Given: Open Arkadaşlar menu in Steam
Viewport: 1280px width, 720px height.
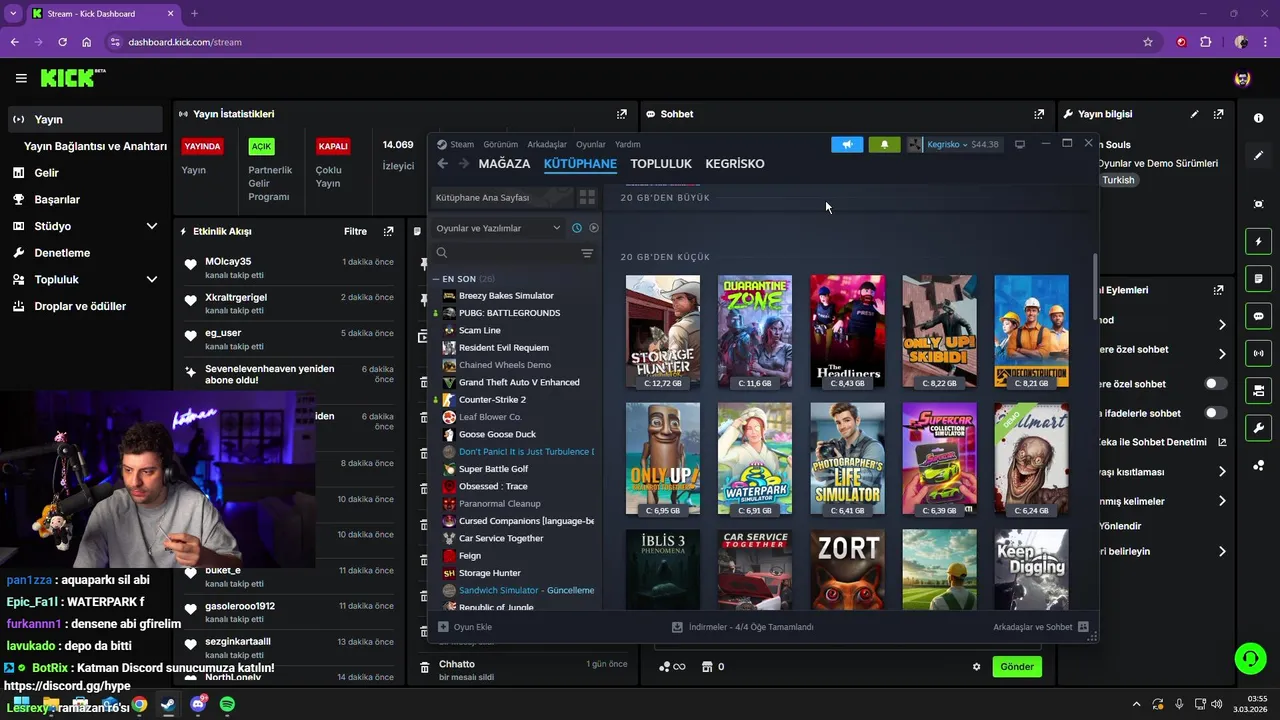Looking at the screenshot, I should [547, 144].
